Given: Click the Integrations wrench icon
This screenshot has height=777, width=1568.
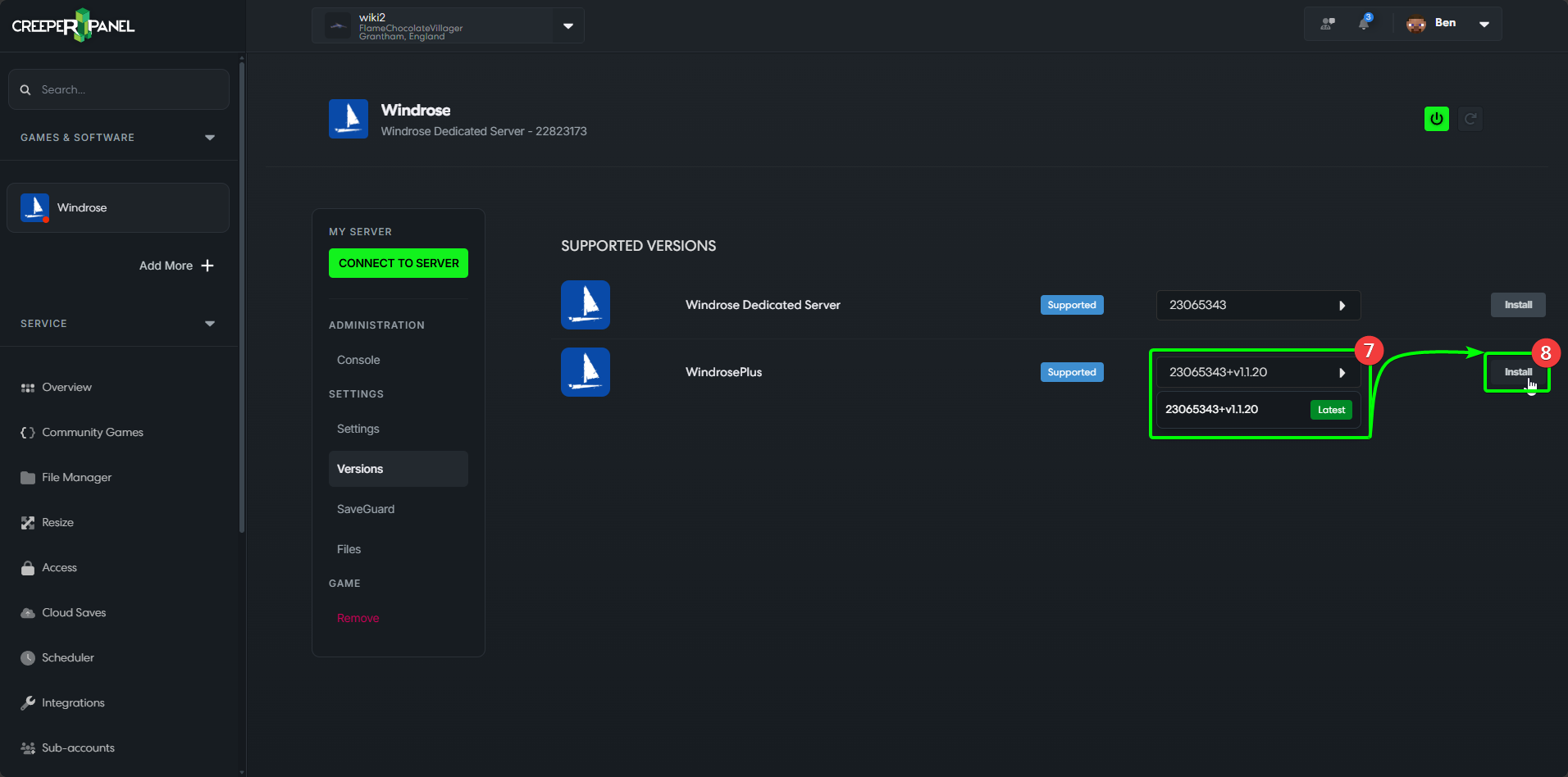Looking at the screenshot, I should point(28,703).
